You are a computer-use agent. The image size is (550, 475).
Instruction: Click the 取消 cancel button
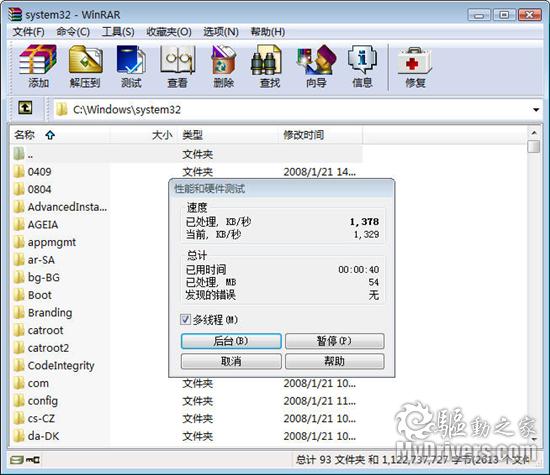point(231,361)
